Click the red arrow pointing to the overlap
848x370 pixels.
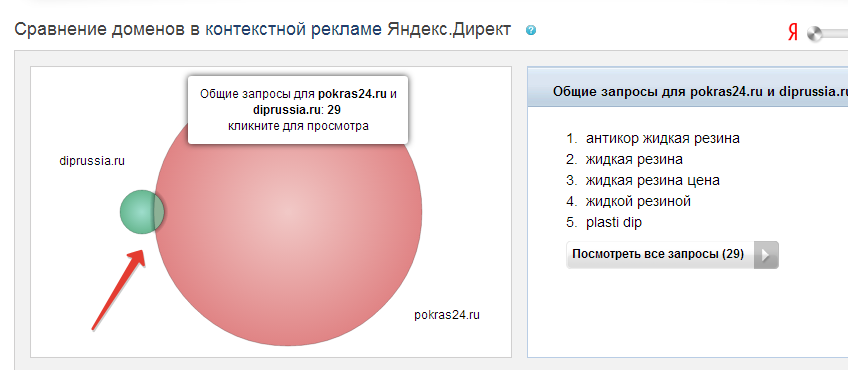coord(119,289)
